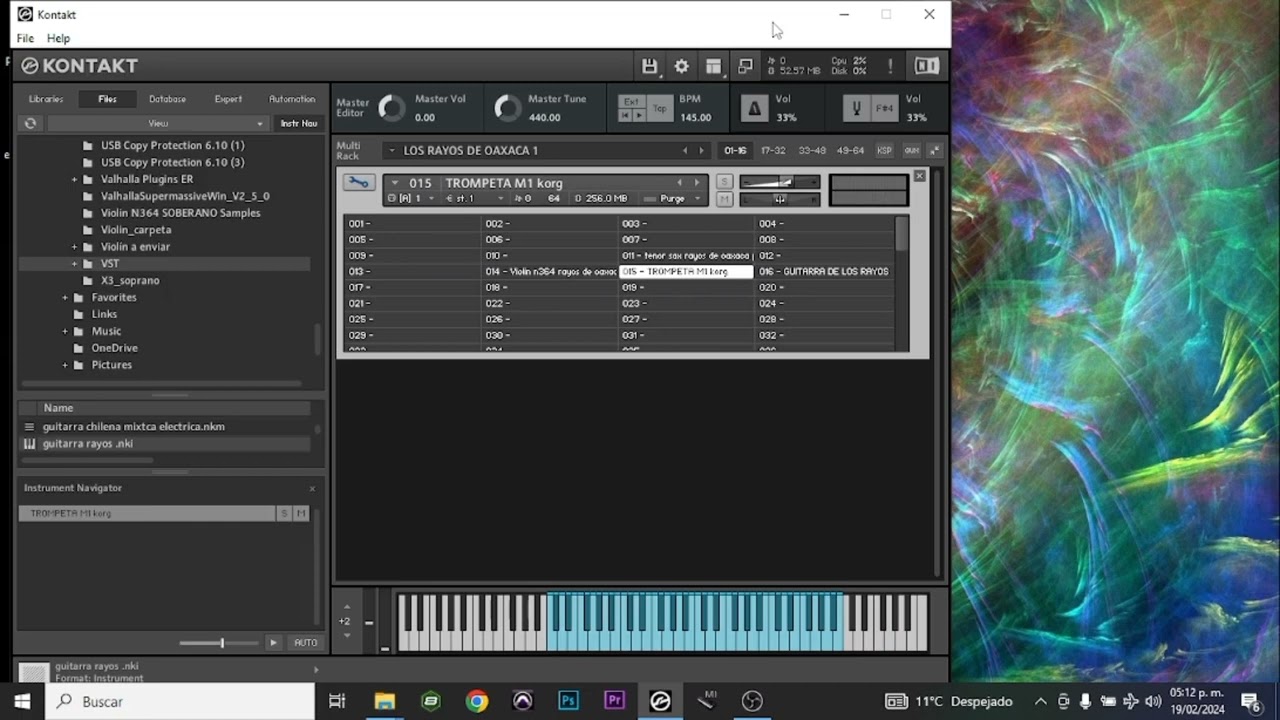This screenshot has width=1280, height=720.
Task: Open the notification center icon
Action: pyautogui.click(x=1250, y=701)
